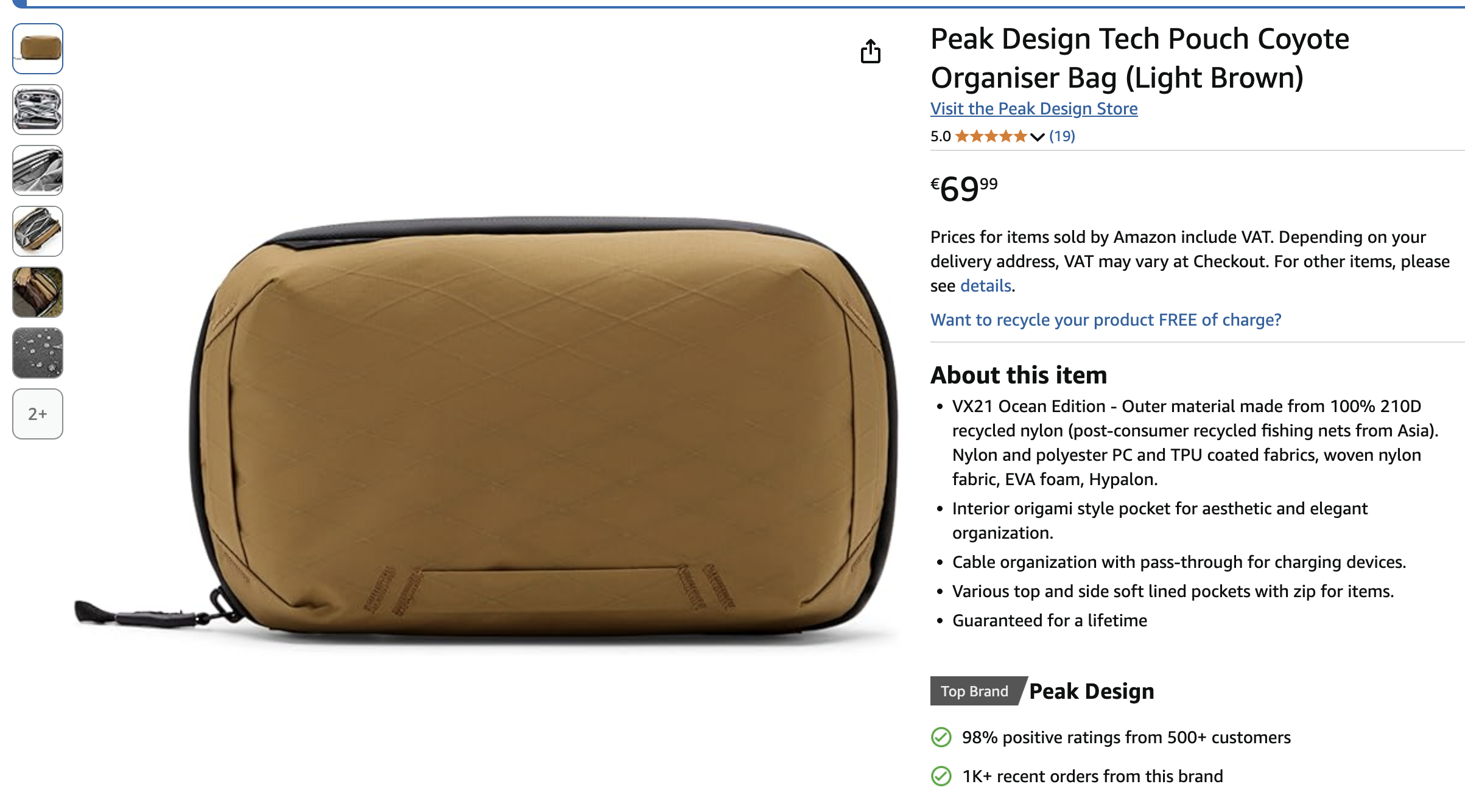Expand the star rating dropdown chevron
Viewport: 1465px width, 812px height.
[1038, 137]
